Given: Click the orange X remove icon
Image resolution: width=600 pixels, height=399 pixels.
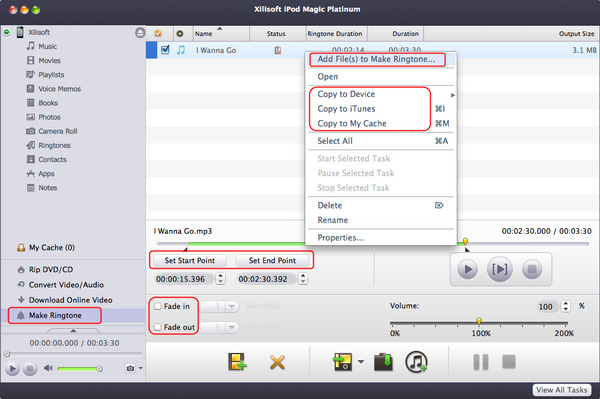Looking at the screenshot, I should (x=277, y=362).
